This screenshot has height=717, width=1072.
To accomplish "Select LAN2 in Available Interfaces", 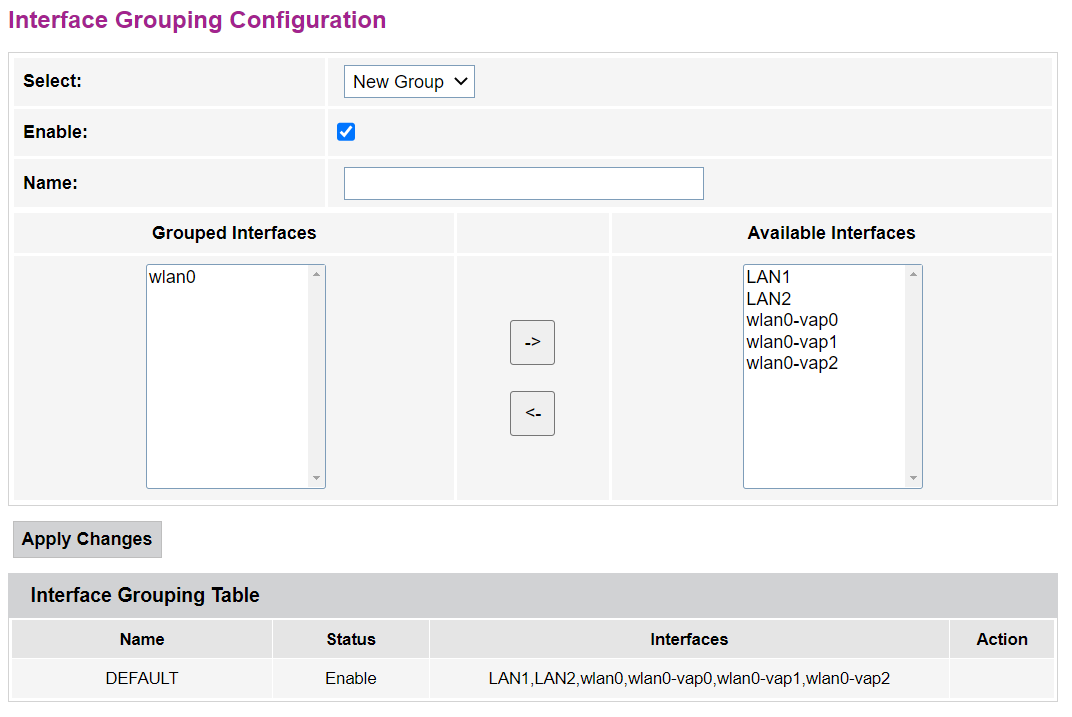I will 768,298.
